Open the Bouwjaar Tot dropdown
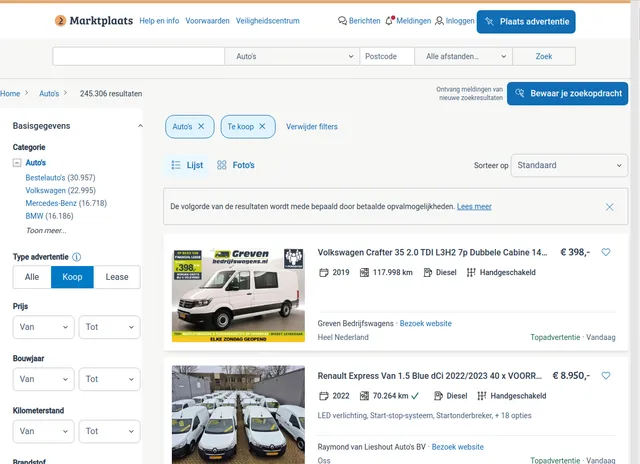The height and width of the screenshot is (464, 640). point(109,379)
